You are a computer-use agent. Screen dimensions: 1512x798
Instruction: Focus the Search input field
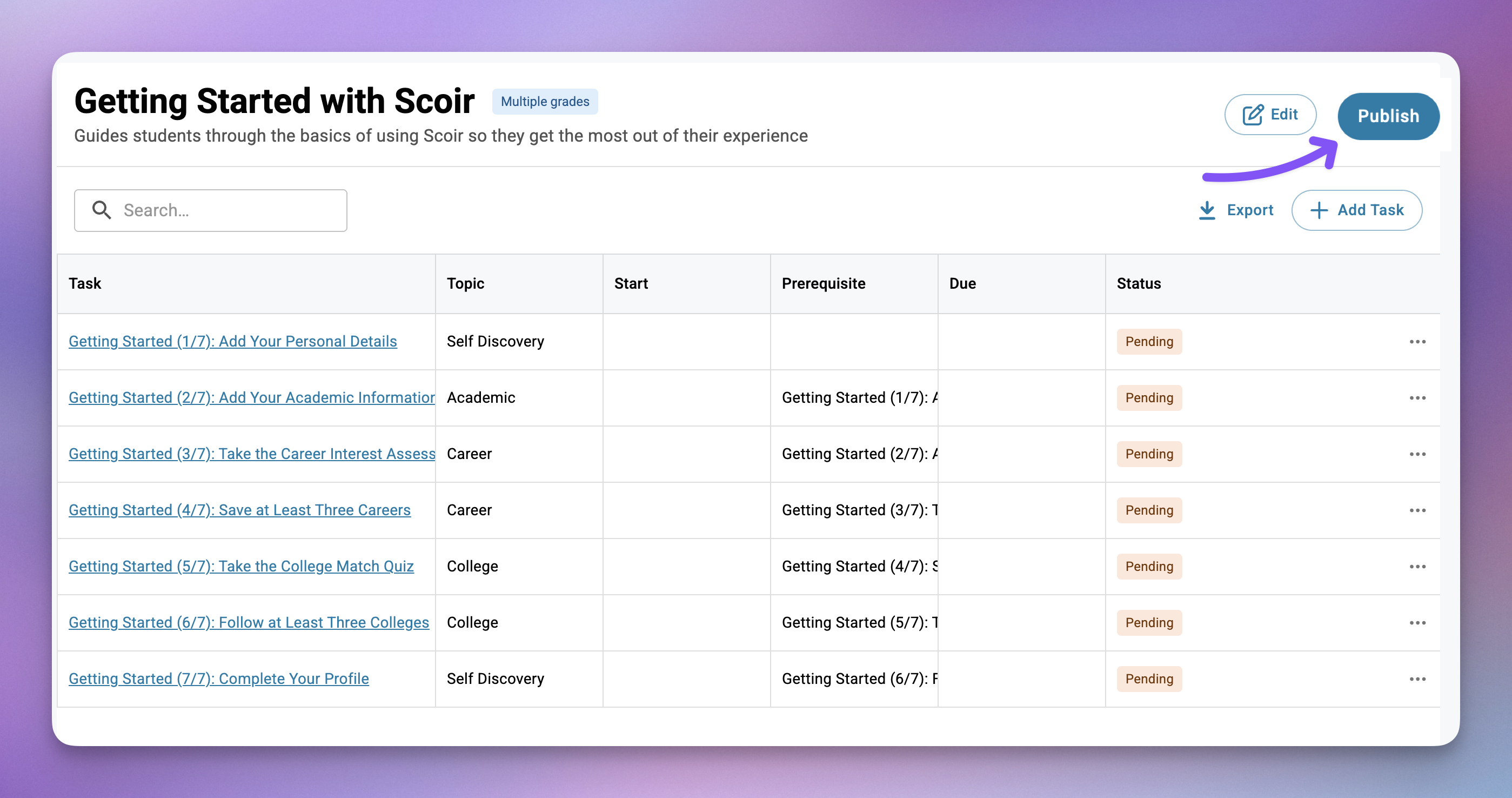229,210
